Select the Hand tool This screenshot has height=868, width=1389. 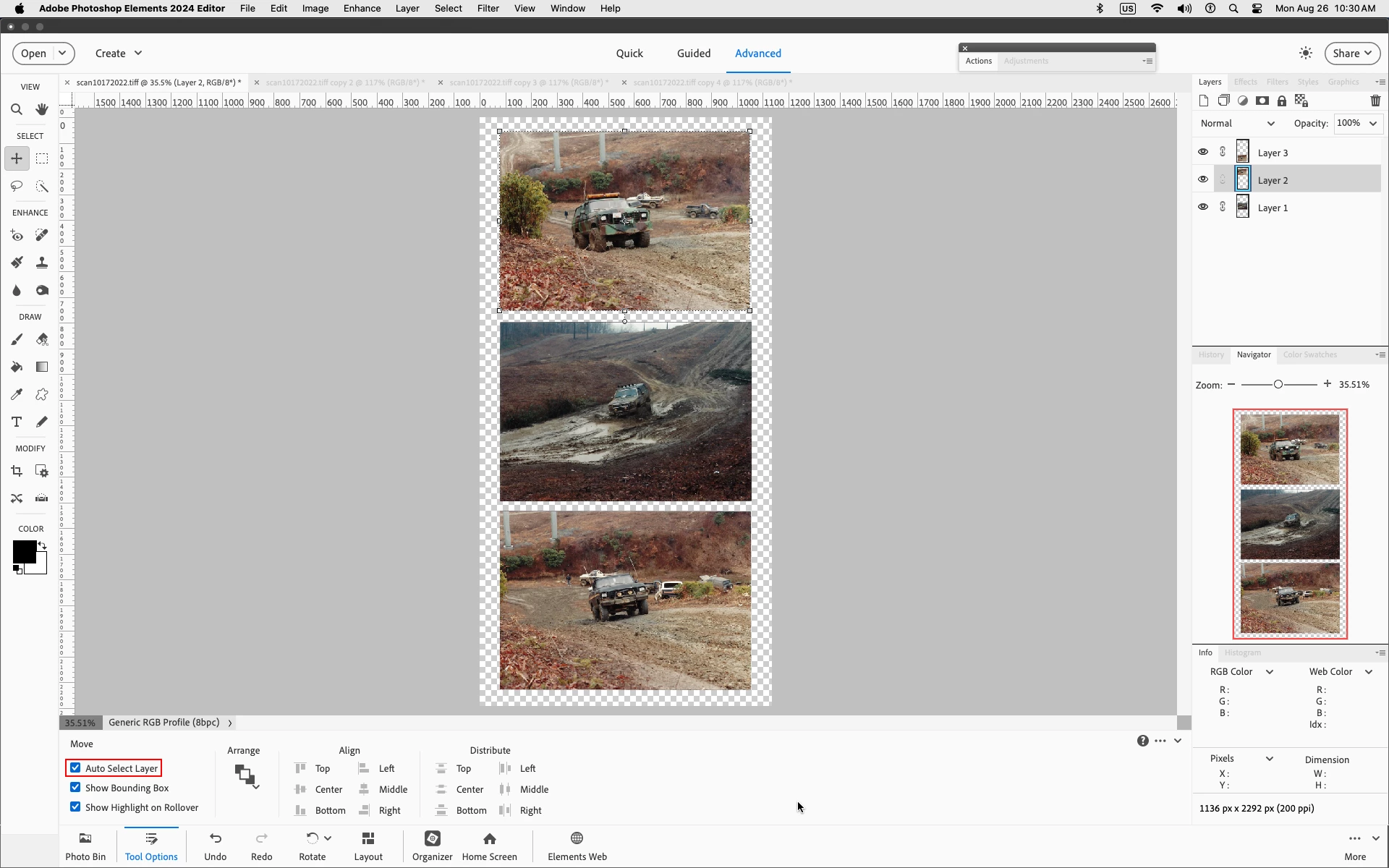coord(42,110)
